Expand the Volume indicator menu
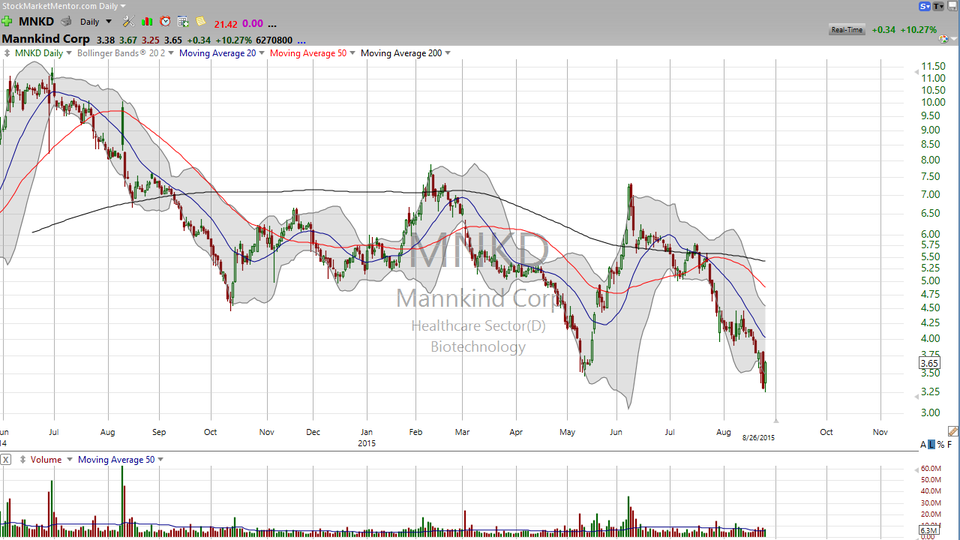960x540 pixels. [69, 460]
